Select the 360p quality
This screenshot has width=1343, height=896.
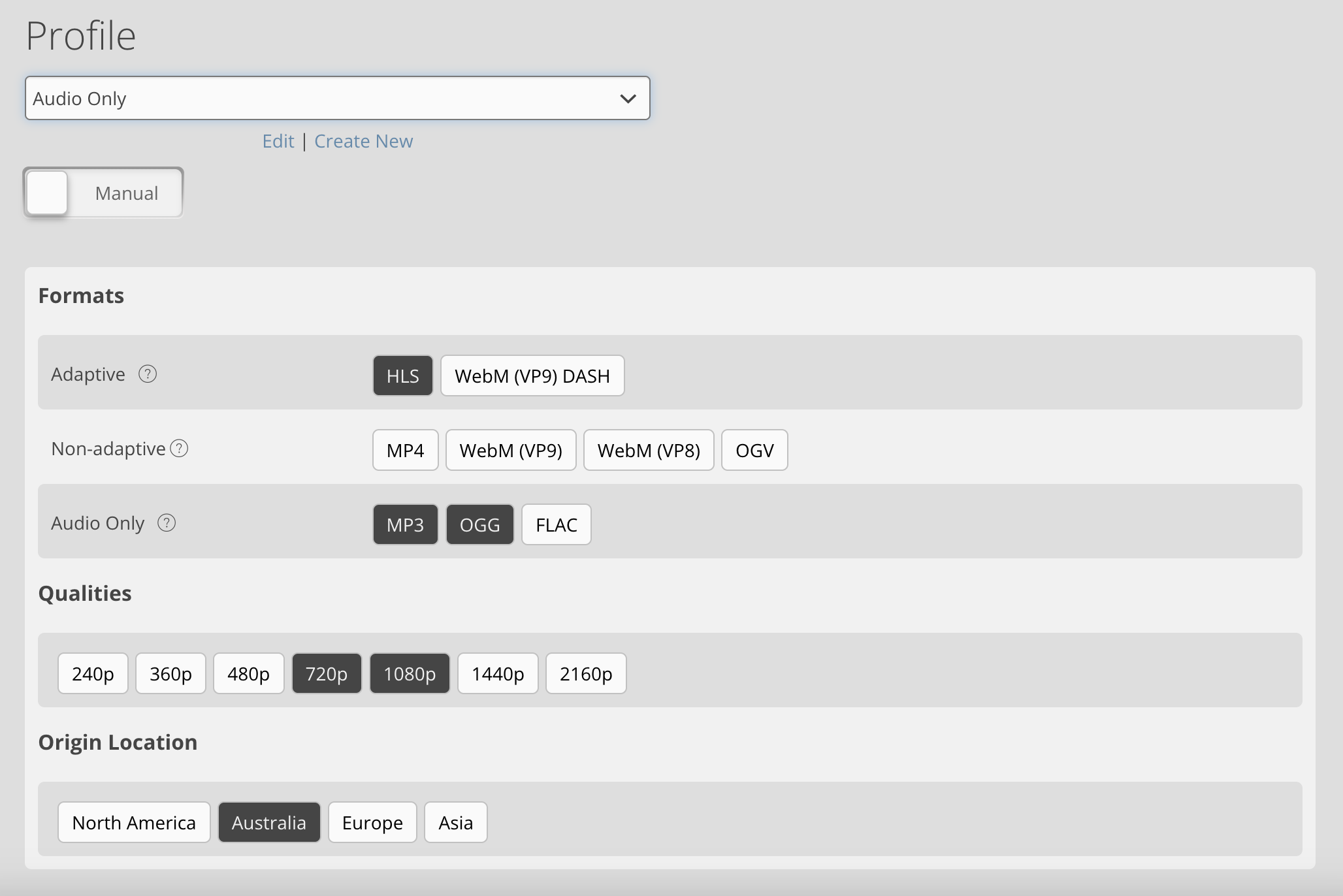(170, 673)
